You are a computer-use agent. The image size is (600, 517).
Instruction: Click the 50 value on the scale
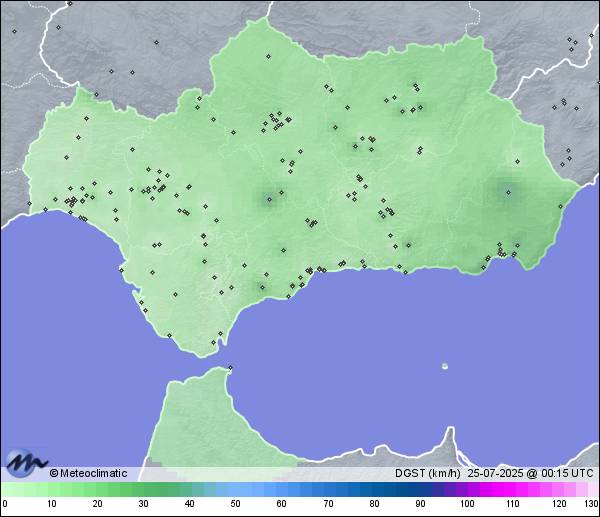click(x=235, y=504)
